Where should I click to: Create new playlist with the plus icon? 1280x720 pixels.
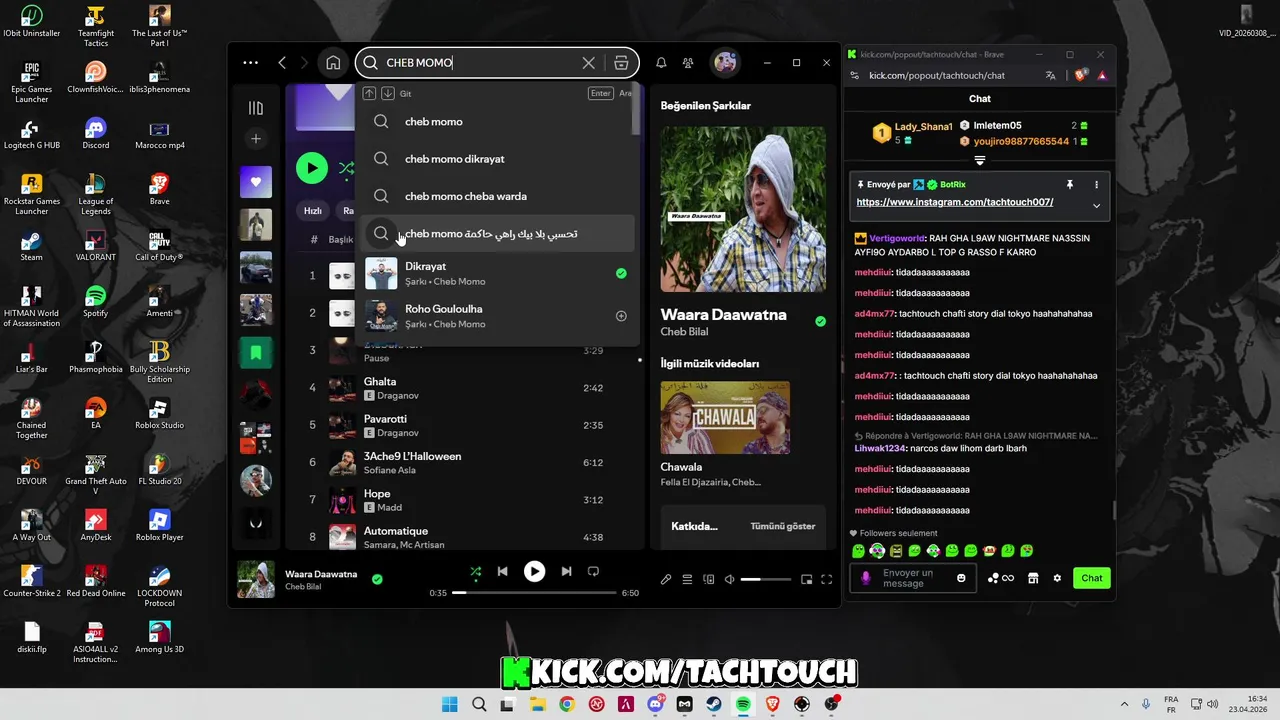256,139
